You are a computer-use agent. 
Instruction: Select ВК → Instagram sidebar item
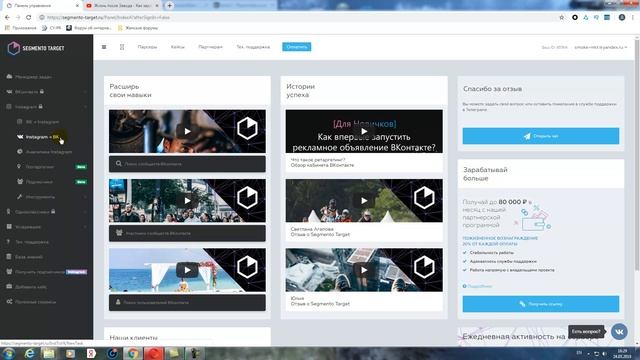point(42,122)
